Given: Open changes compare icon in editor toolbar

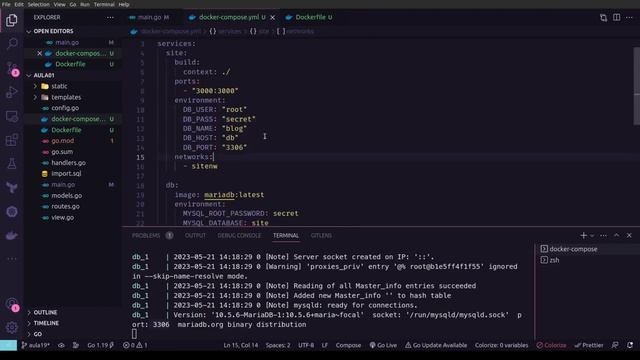Looking at the screenshot, I should coord(603,17).
